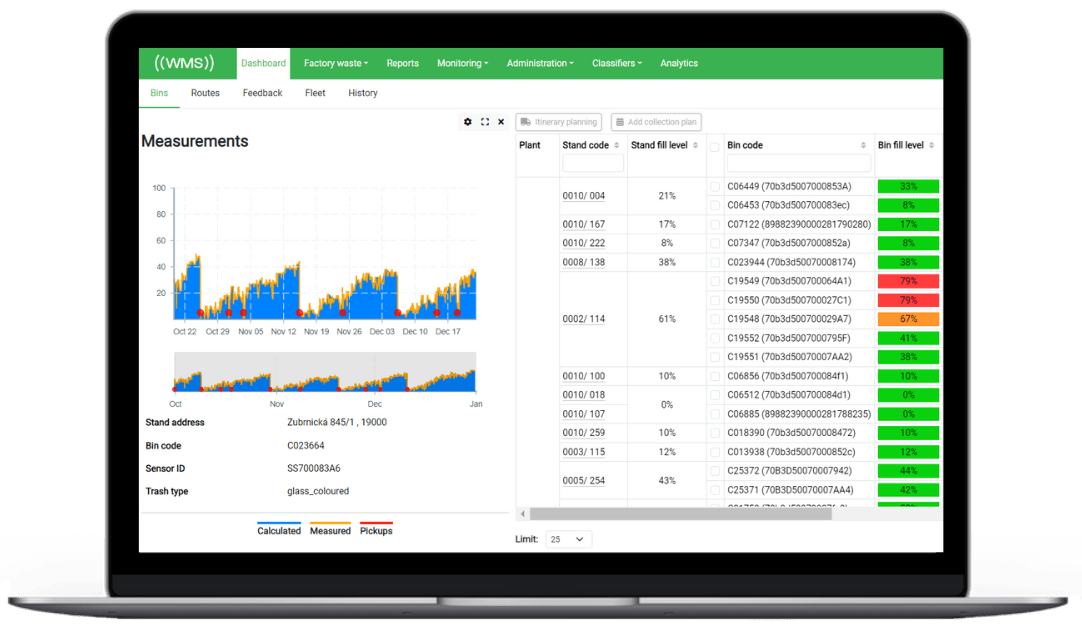Switch to the History sub-tab
Screen dimensions: 1082x632
[x=363, y=93]
